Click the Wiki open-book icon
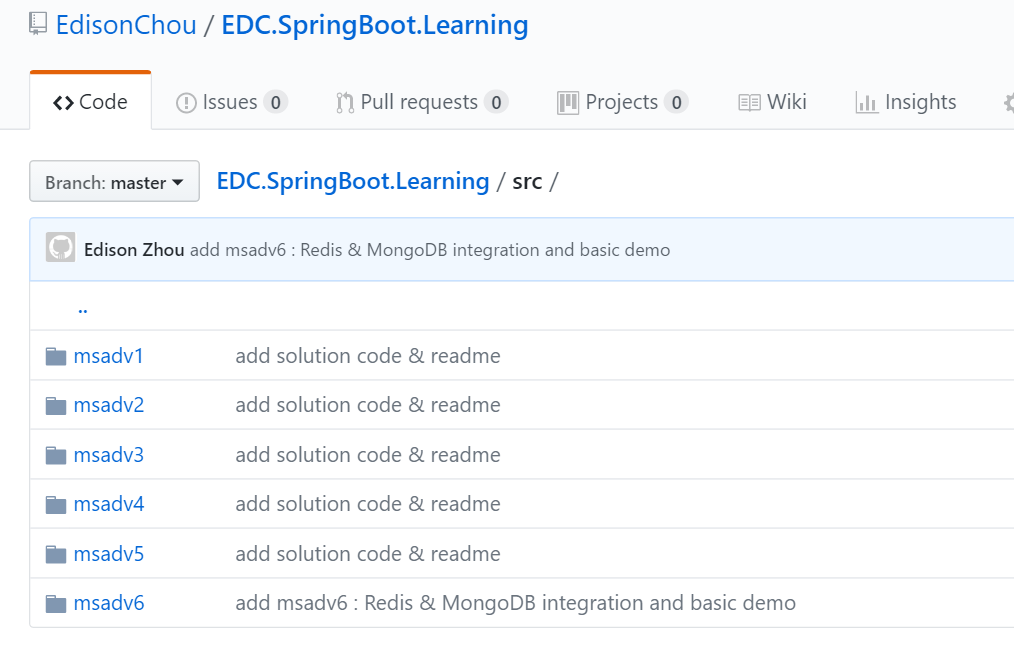The width and height of the screenshot is (1014, 650). 750,103
